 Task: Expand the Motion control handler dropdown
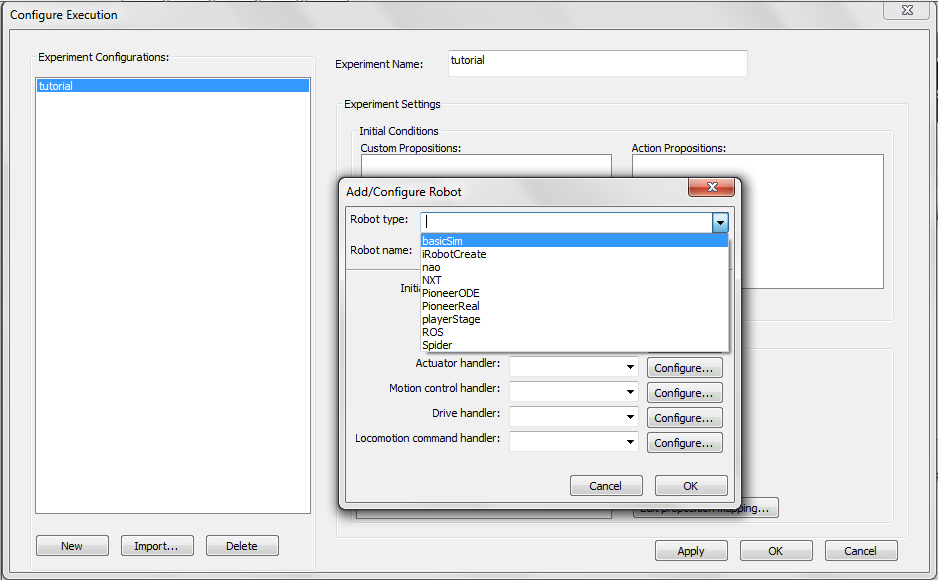tap(630, 393)
